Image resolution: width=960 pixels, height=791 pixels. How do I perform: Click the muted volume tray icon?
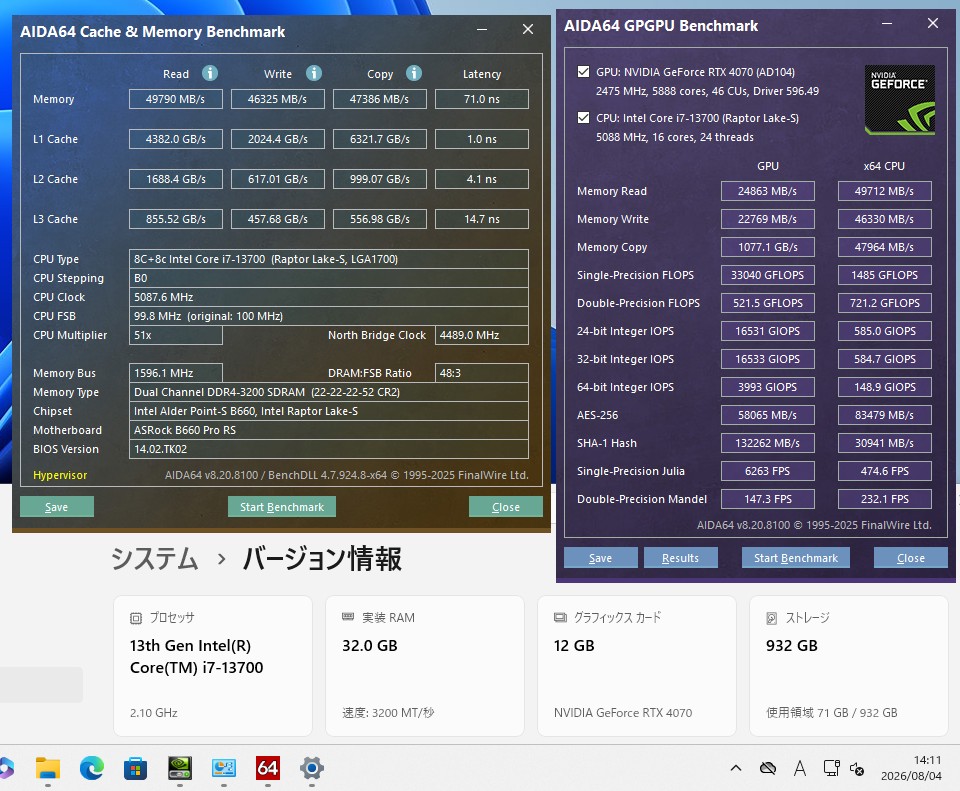857,769
